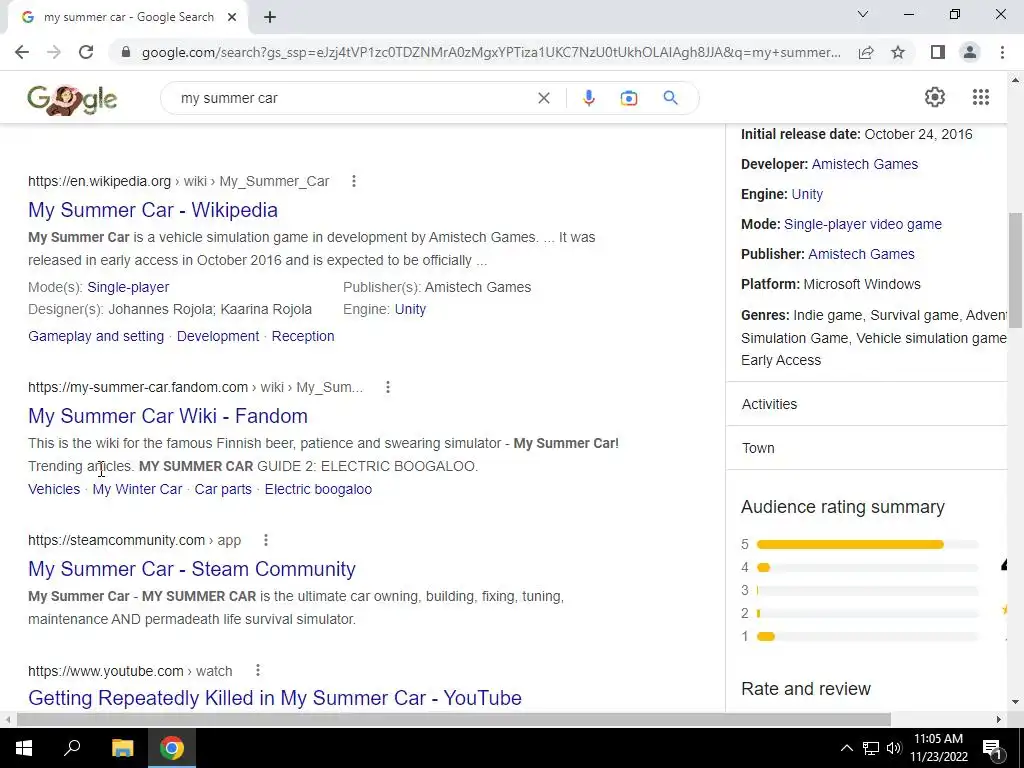Open the browser side panel
1024x768 pixels.
point(938,52)
